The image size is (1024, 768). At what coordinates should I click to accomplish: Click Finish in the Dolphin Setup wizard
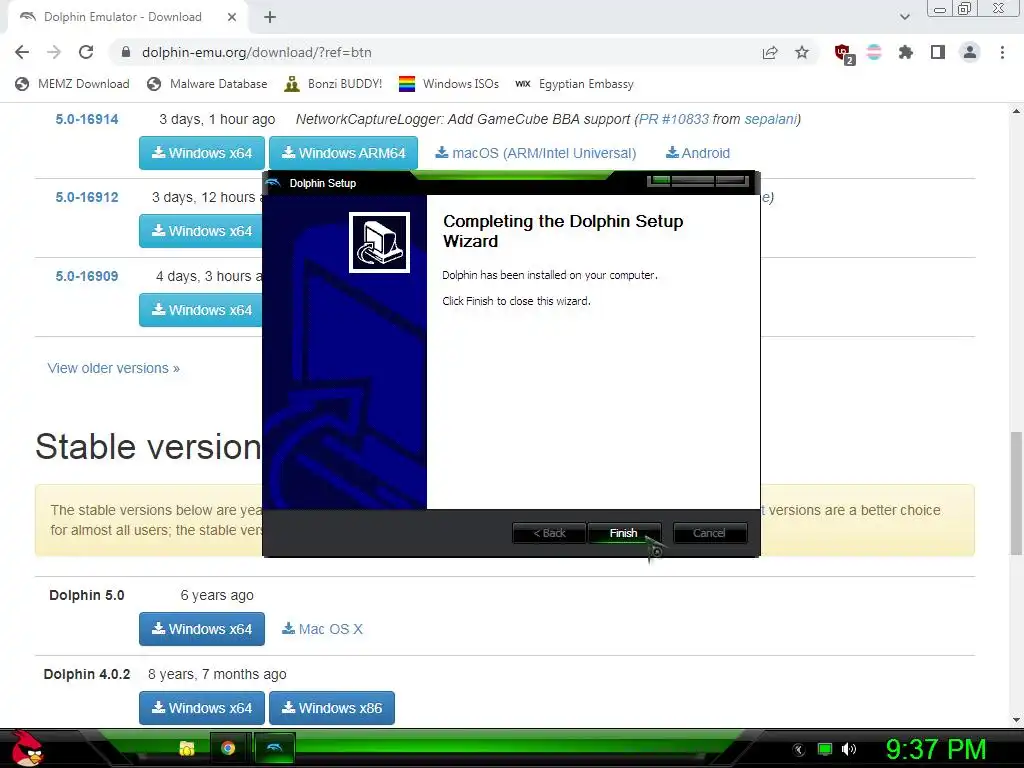[624, 533]
